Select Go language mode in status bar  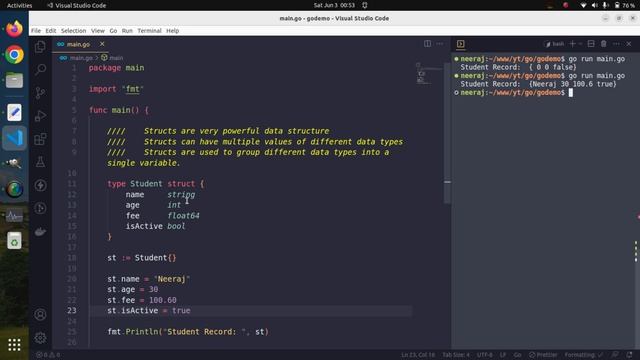[517, 355]
